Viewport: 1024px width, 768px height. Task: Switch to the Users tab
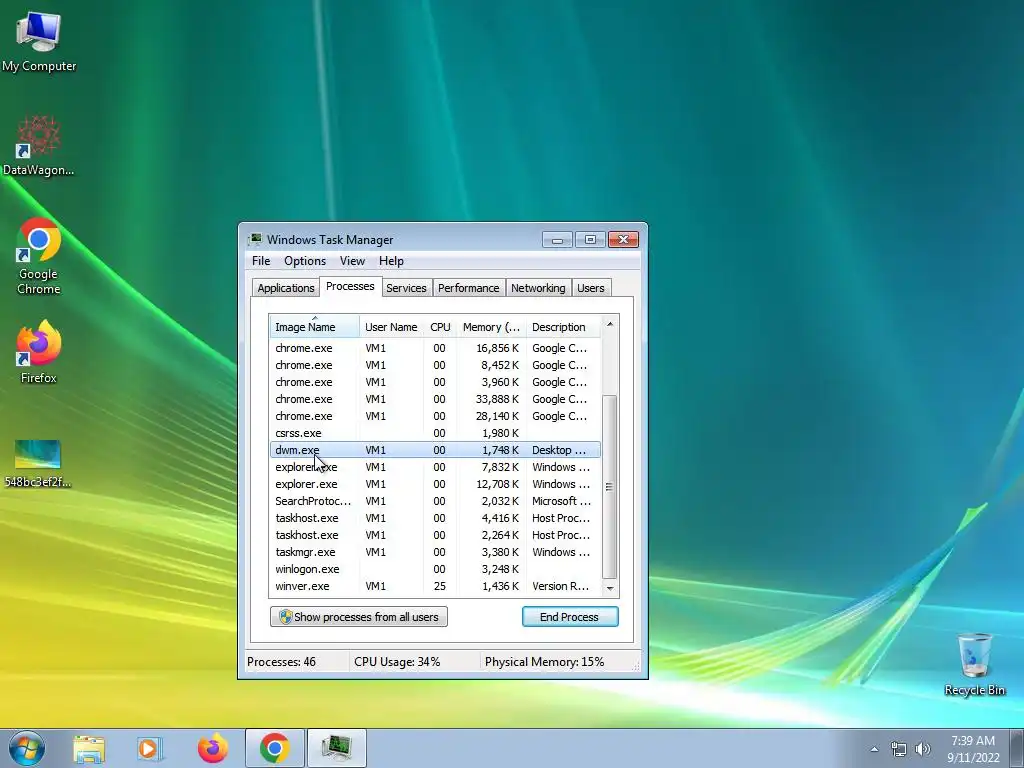[x=590, y=288]
